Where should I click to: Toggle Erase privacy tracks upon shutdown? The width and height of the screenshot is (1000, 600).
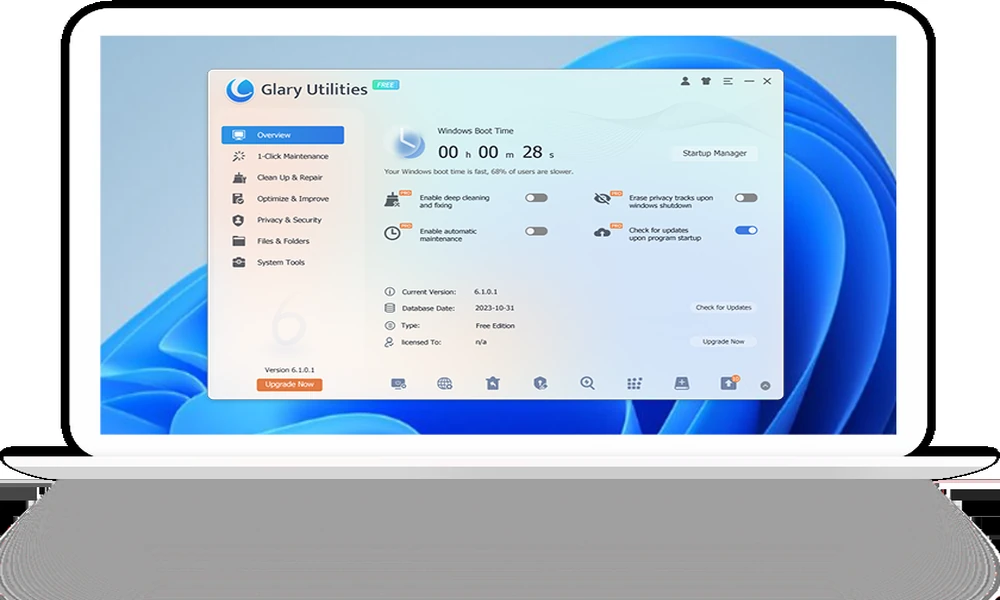coord(746,198)
